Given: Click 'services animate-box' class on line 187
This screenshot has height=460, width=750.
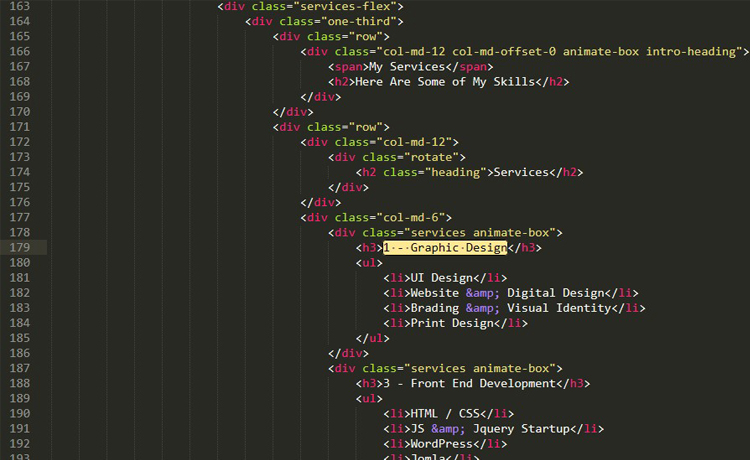Looking at the screenshot, I should [x=480, y=369].
